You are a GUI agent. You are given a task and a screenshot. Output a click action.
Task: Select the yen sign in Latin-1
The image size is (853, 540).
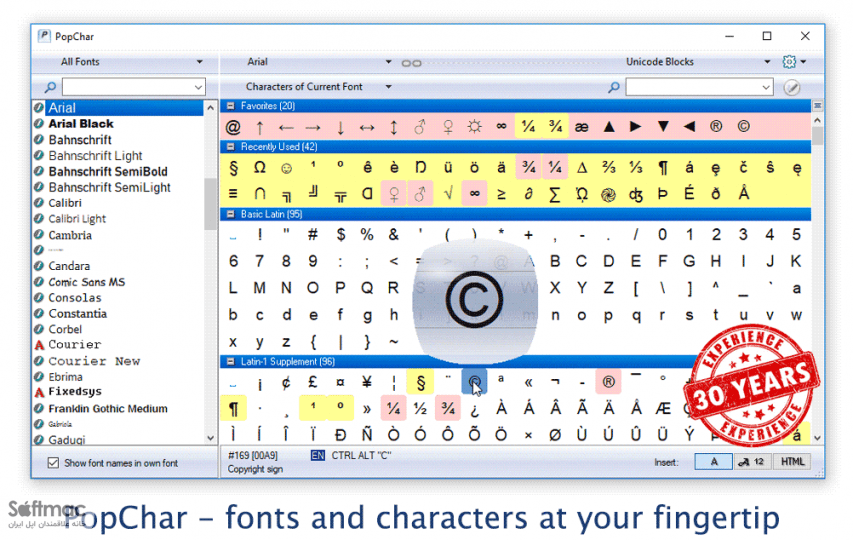367,382
